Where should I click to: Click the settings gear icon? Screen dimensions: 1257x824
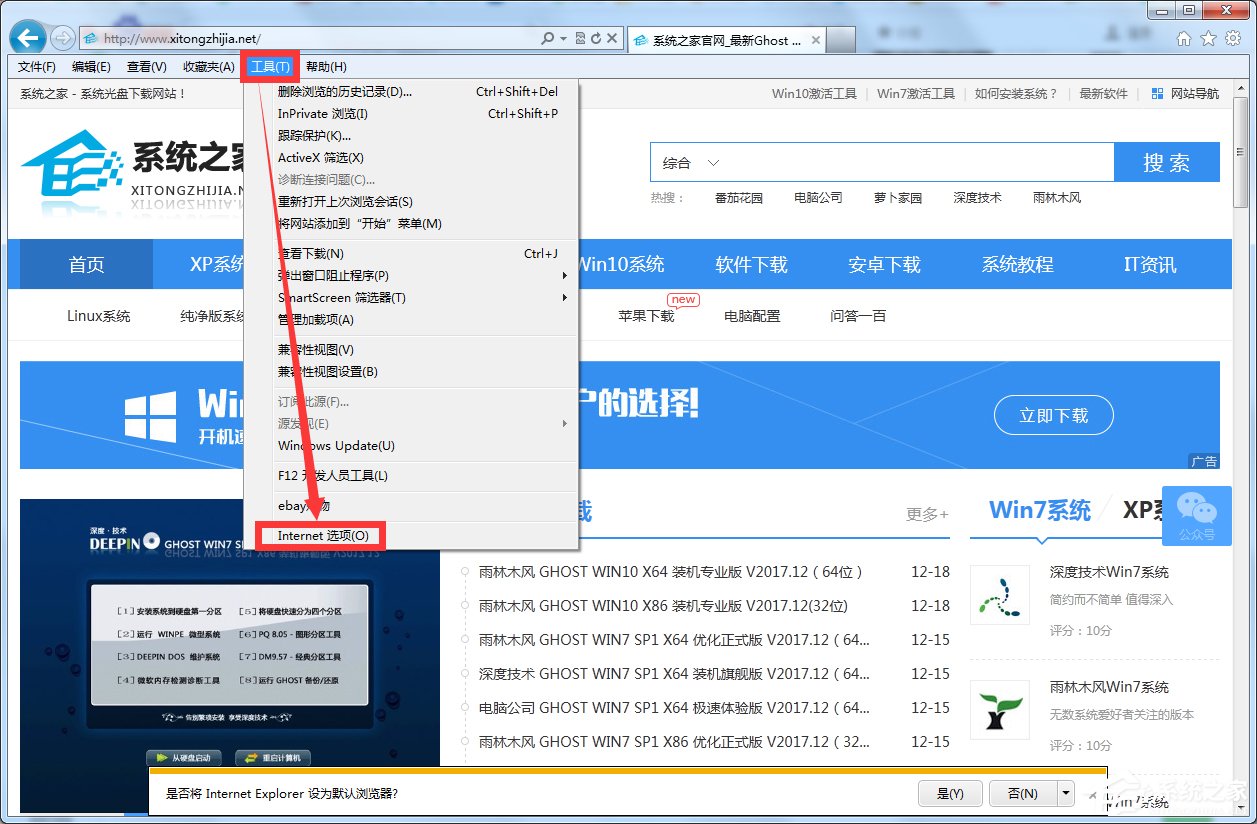(1233, 37)
